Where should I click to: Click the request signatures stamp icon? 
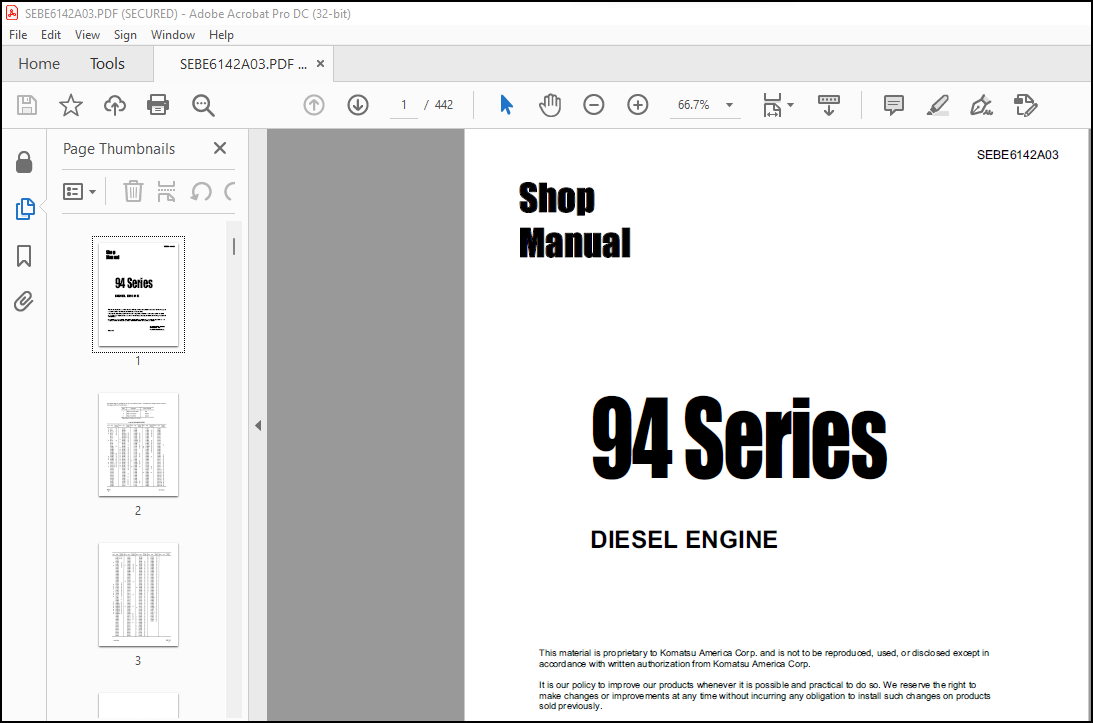(x=1025, y=105)
